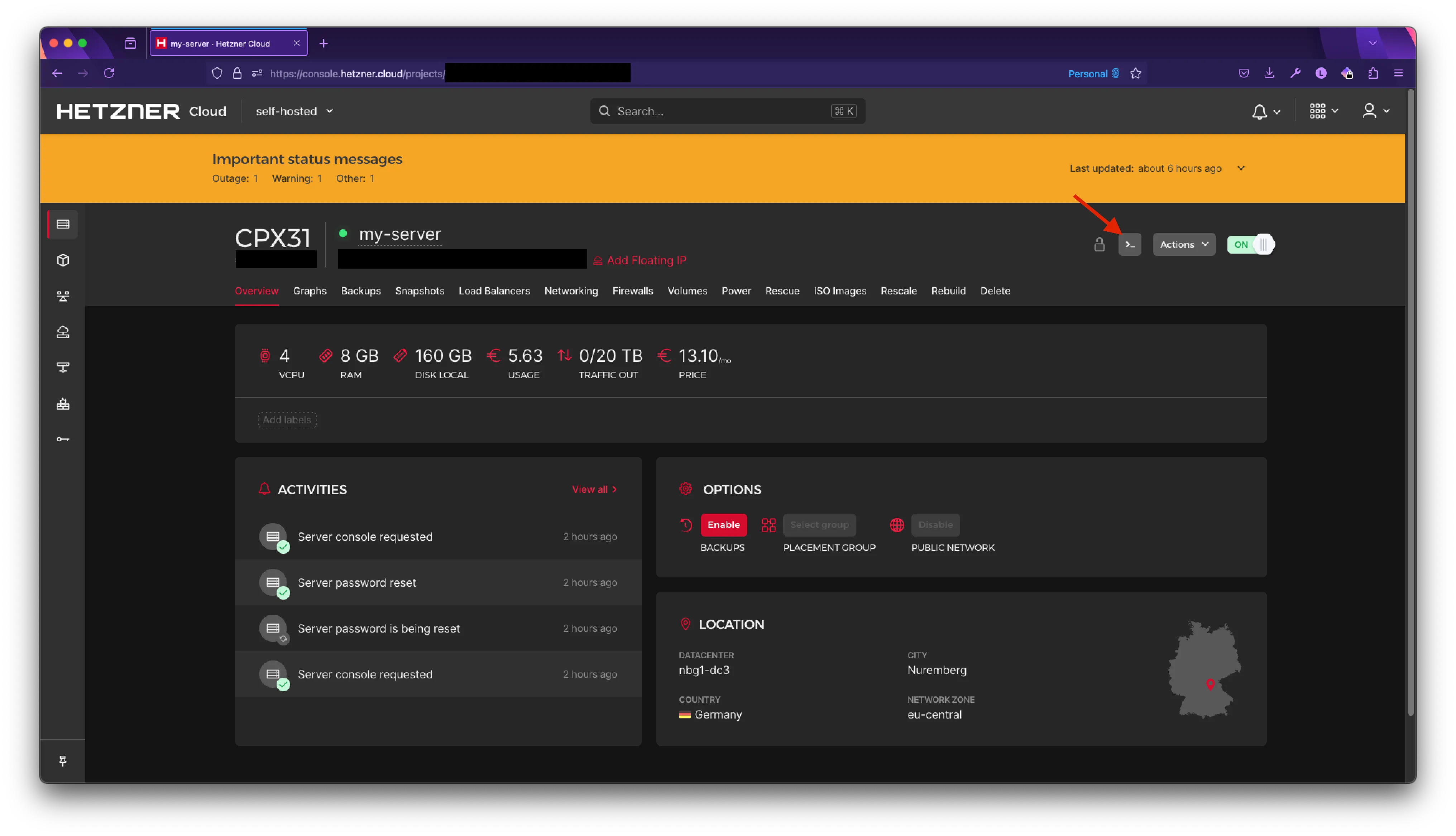Open the Load Balancers tab
The height and width of the screenshot is (836, 1456).
pos(494,291)
